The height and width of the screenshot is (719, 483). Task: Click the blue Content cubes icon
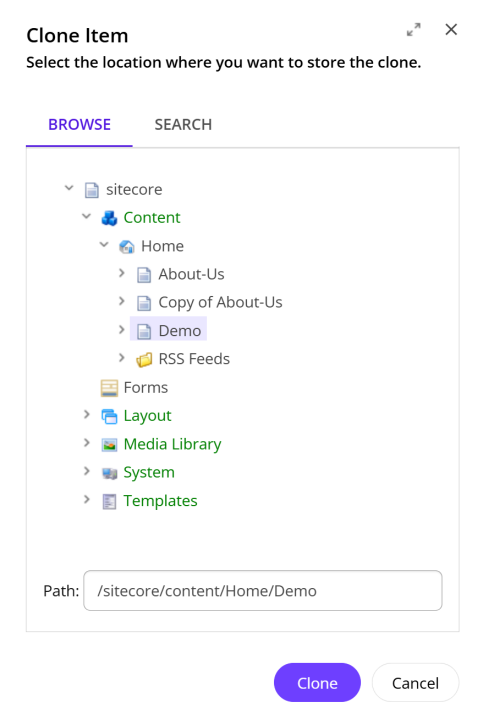[109, 218]
